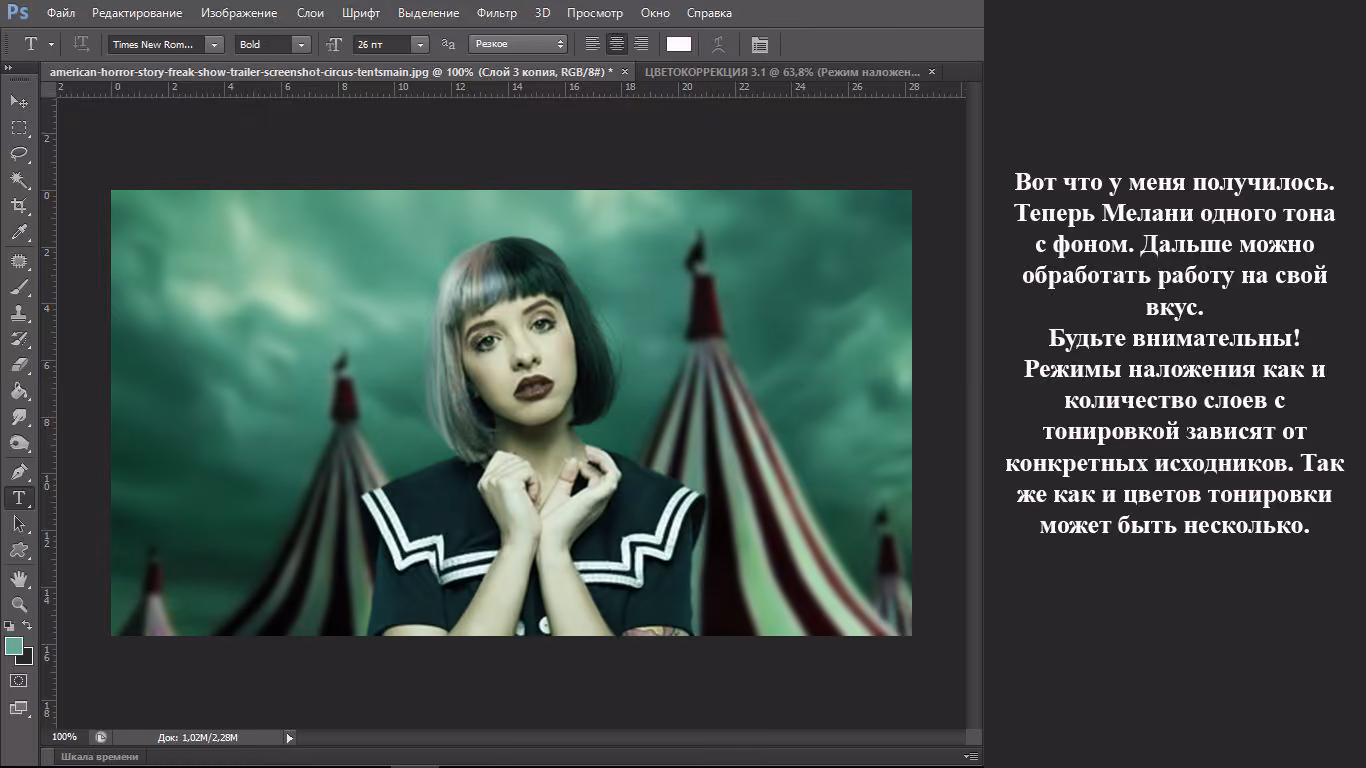Viewport: 1366px width, 768px height.
Task: Reset to default foreground and background colors
Action: tap(9, 625)
